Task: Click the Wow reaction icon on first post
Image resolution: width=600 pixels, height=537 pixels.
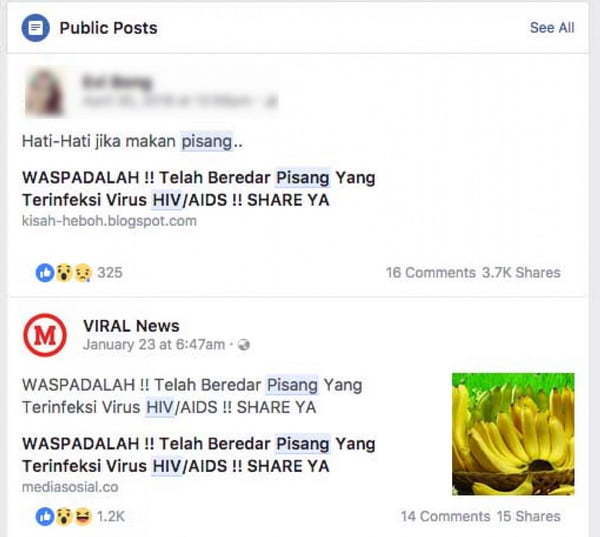Action: click(x=64, y=273)
